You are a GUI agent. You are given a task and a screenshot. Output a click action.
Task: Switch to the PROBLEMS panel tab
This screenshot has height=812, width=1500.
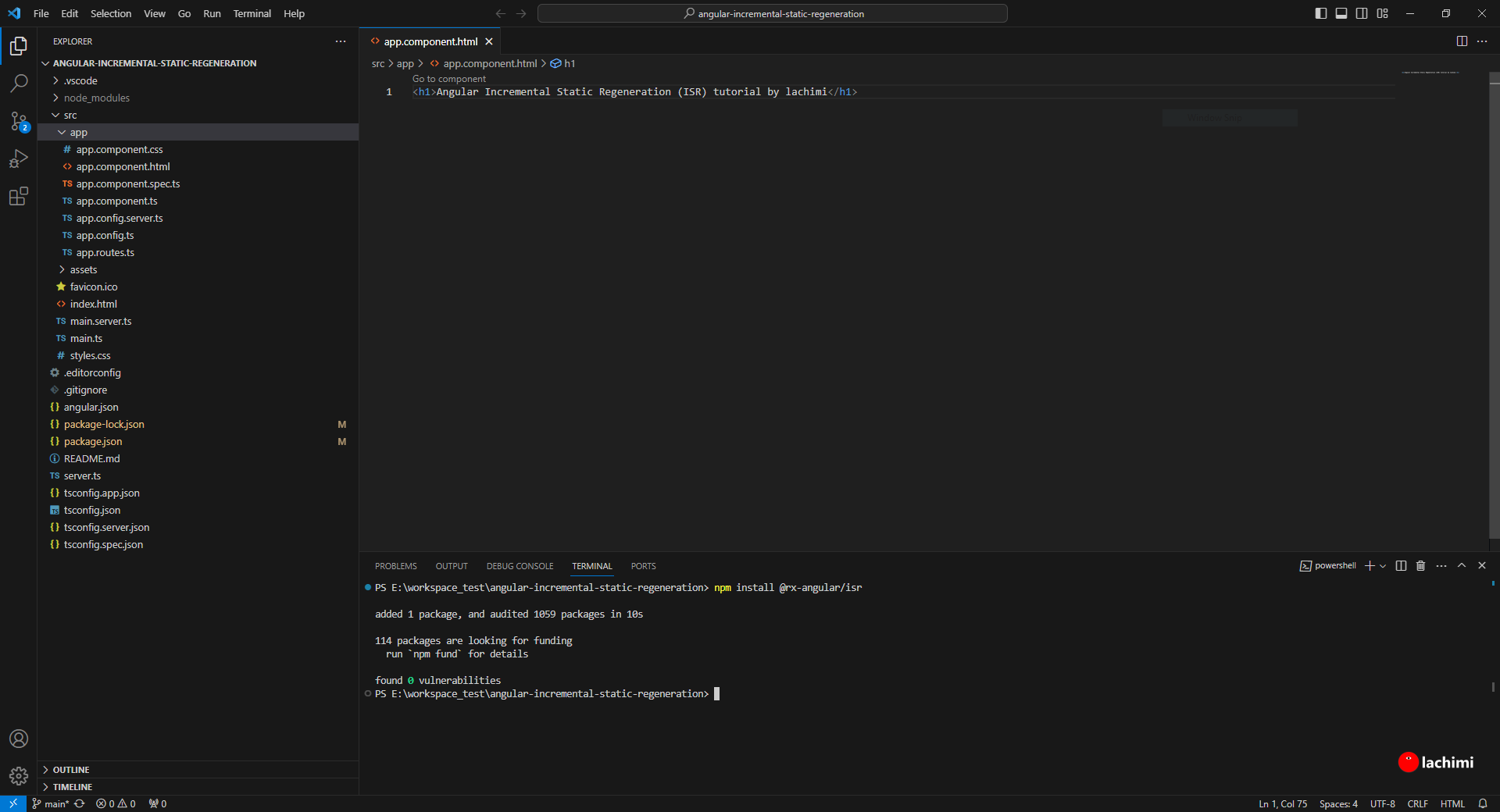pyautogui.click(x=395, y=566)
